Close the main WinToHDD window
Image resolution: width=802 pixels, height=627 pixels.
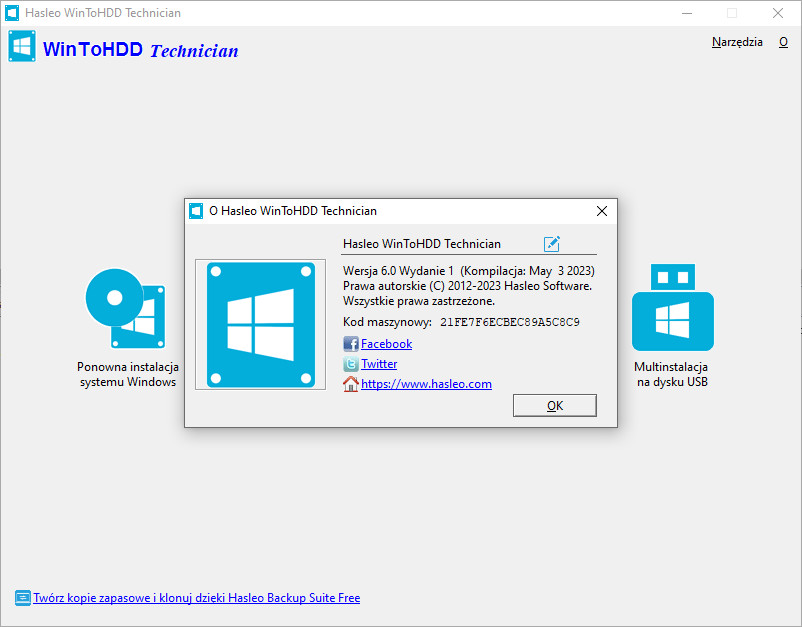(777, 13)
